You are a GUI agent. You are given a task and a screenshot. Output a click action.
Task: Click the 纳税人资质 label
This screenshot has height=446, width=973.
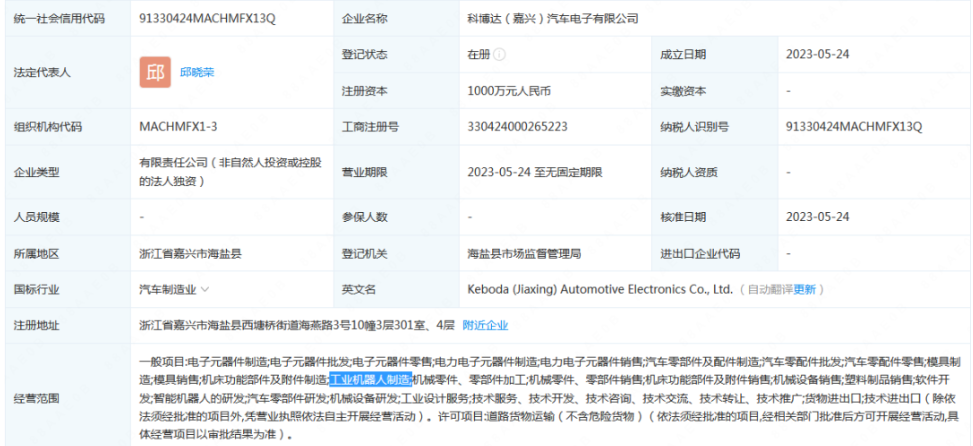click(689, 172)
